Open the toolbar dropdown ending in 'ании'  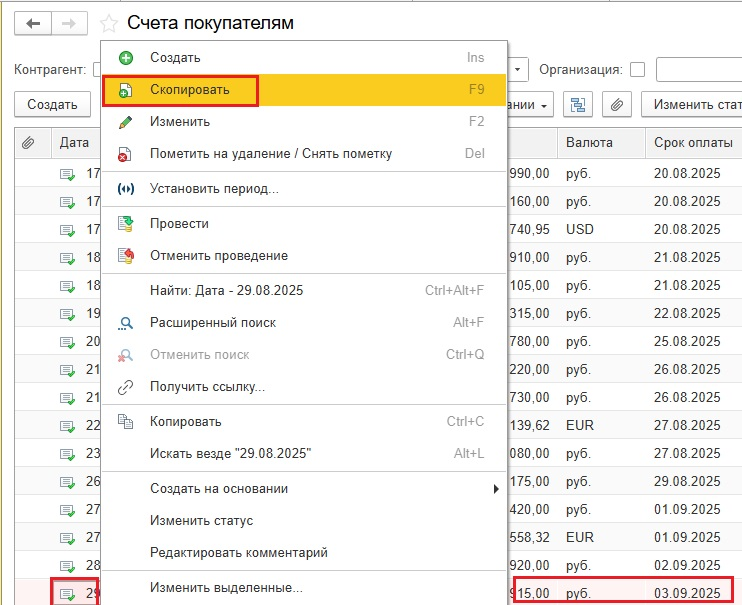pos(530,105)
